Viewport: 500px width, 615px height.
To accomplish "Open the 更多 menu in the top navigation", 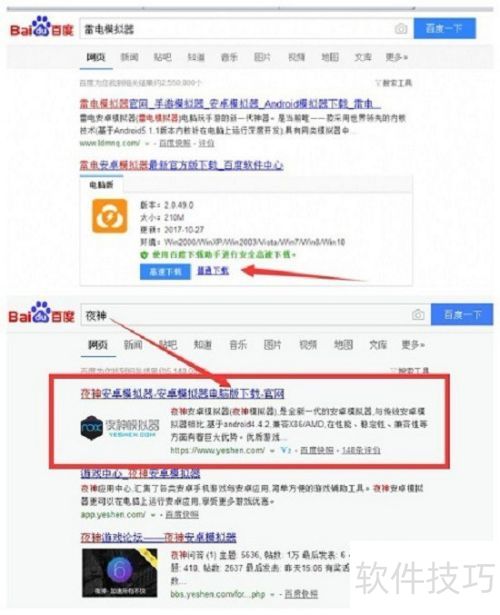I will (396, 57).
